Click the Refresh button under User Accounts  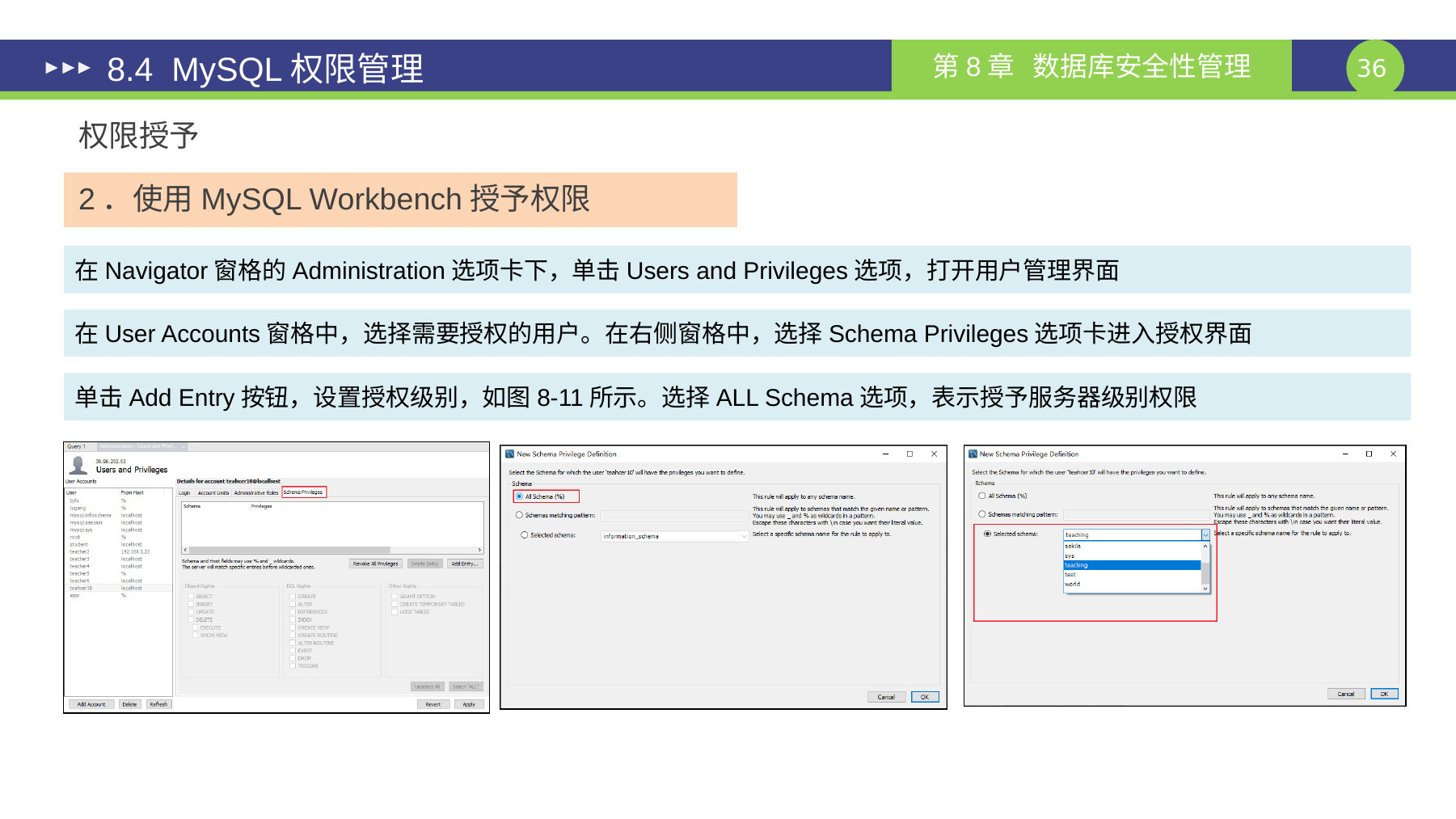click(x=158, y=704)
